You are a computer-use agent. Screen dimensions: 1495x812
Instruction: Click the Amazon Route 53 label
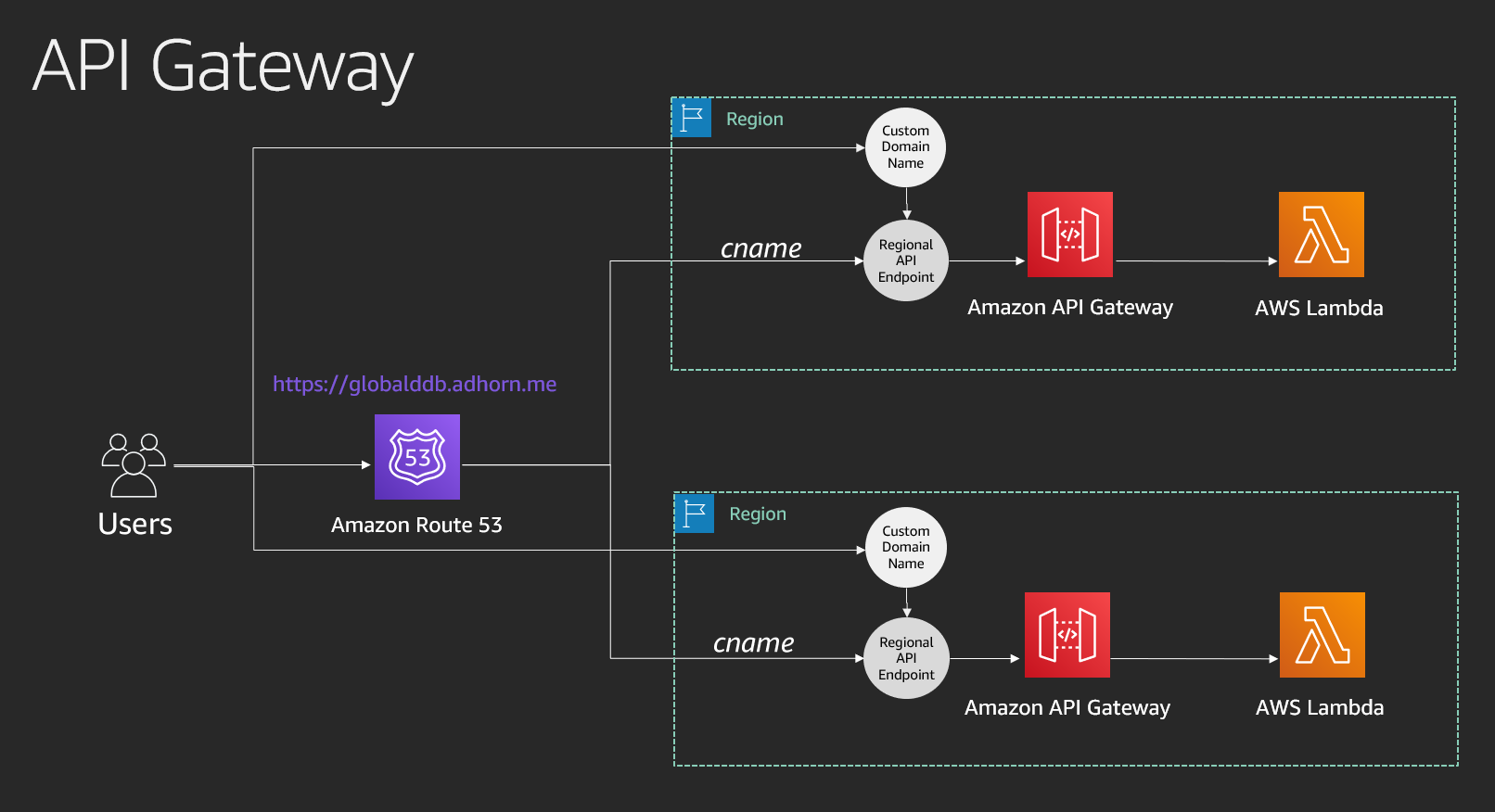(x=416, y=525)
